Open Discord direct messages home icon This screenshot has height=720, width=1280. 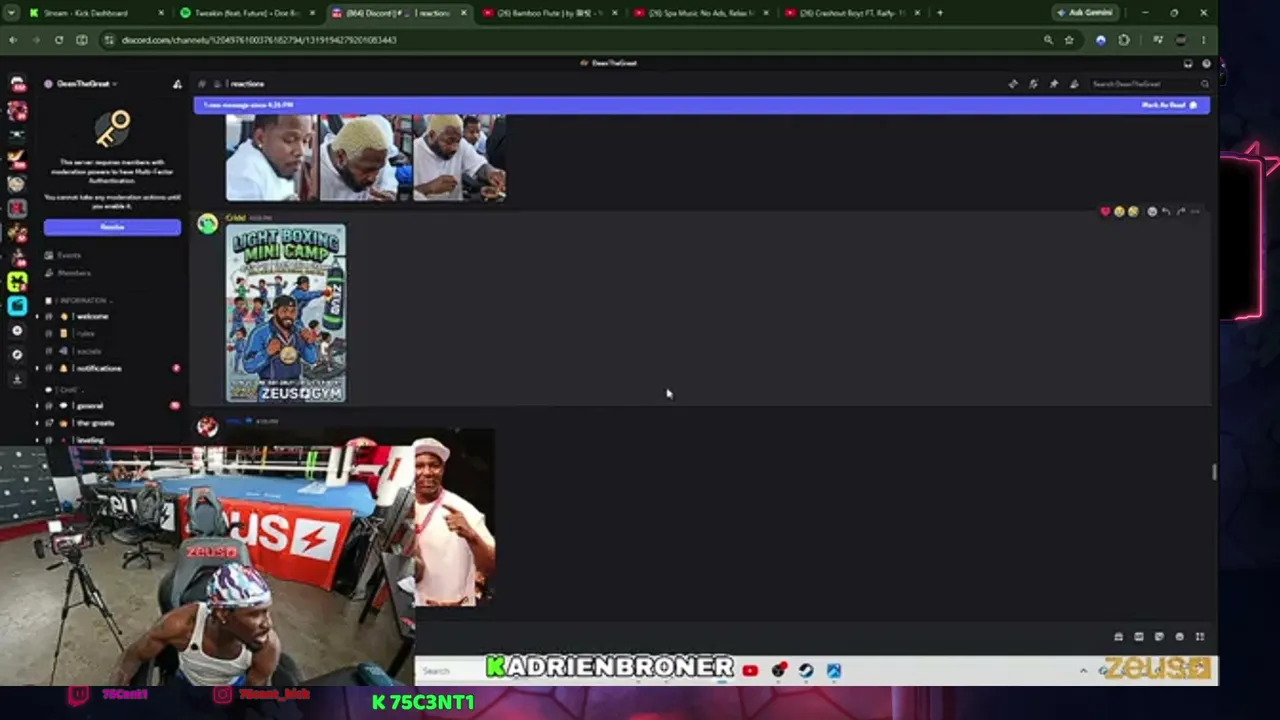[x=17, y=85]
